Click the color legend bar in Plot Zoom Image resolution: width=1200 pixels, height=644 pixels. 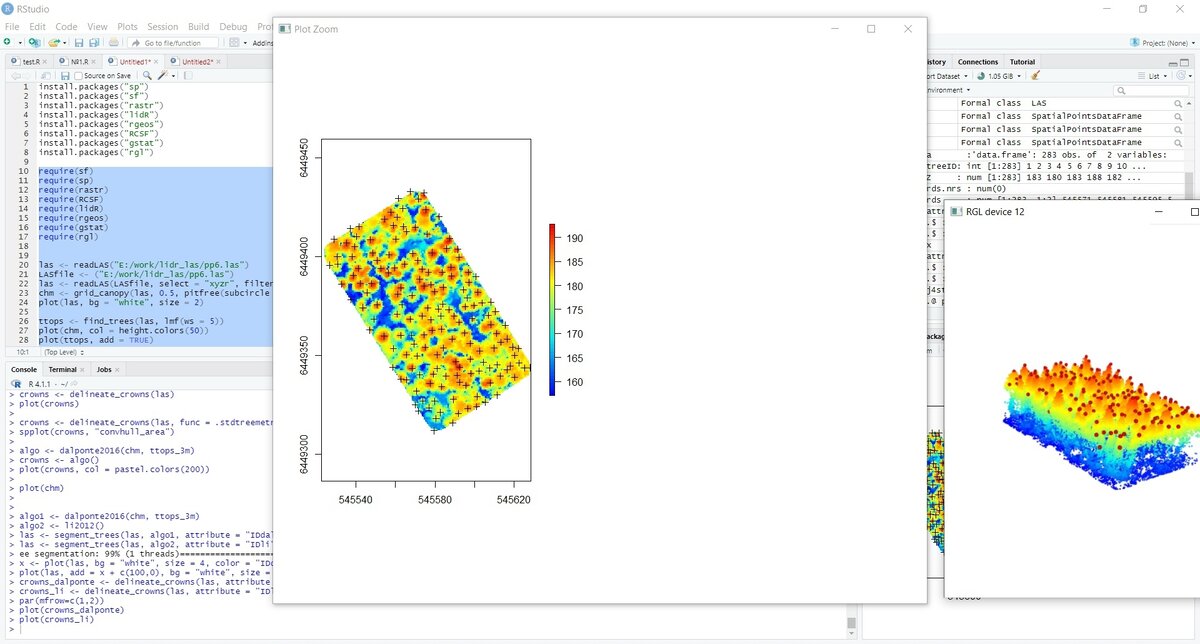[552, 310]
